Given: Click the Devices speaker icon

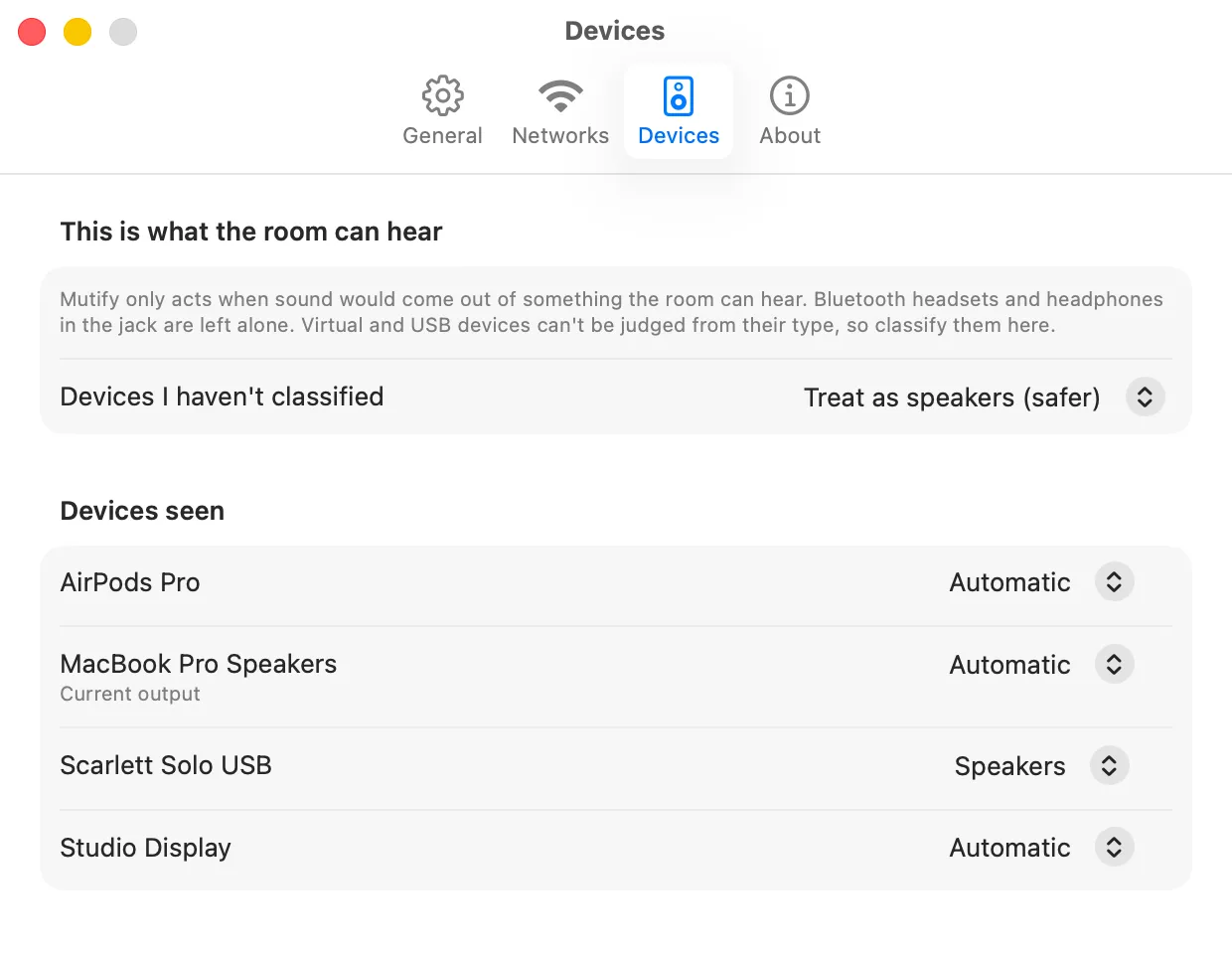Looking at the screenshot, I should pyautogui.click(x=679, y=96).
